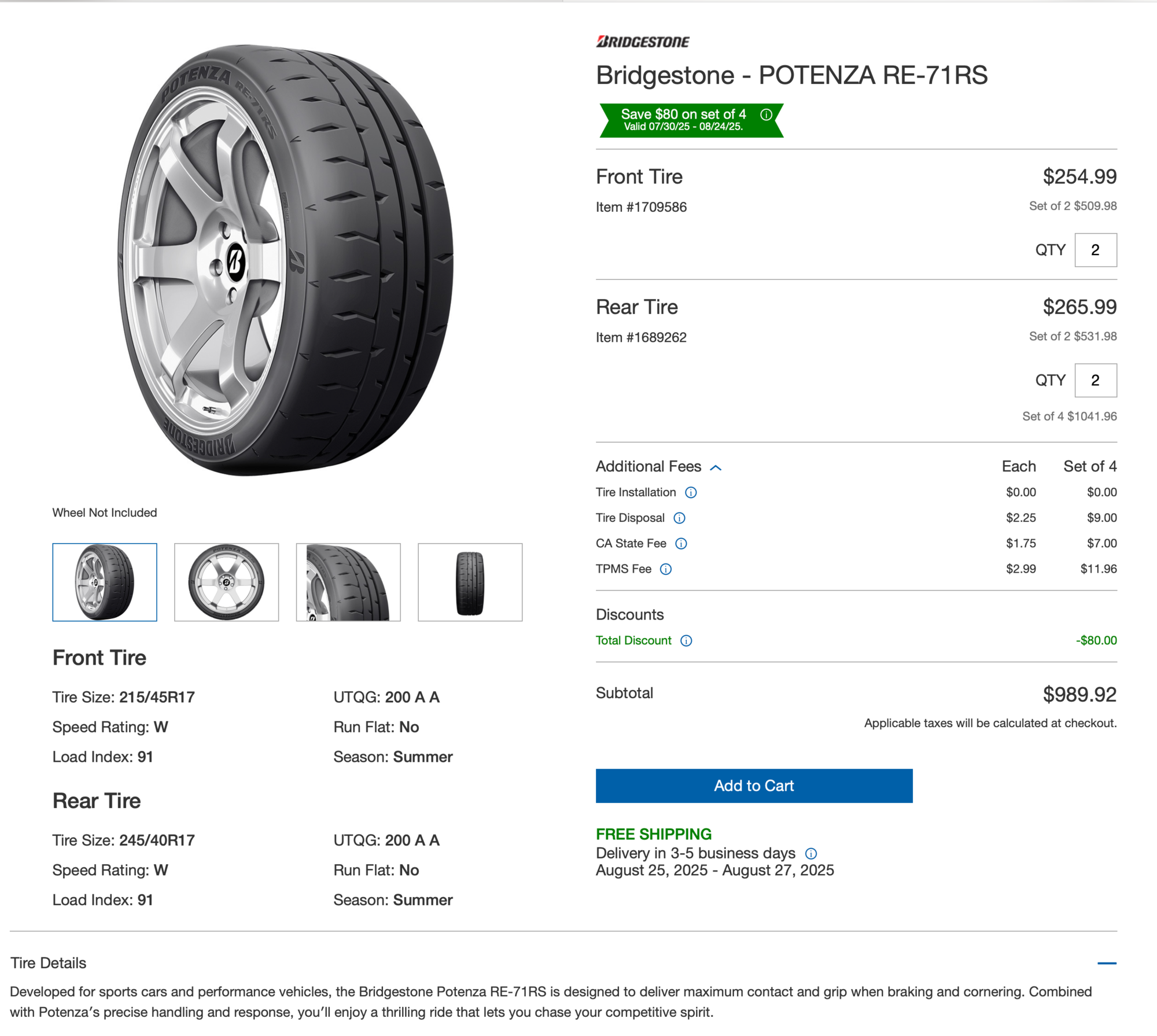This screenshot has width=1157, height=1036.
Task: Open Tire Disposal info icon
Action: coord(680,518)
